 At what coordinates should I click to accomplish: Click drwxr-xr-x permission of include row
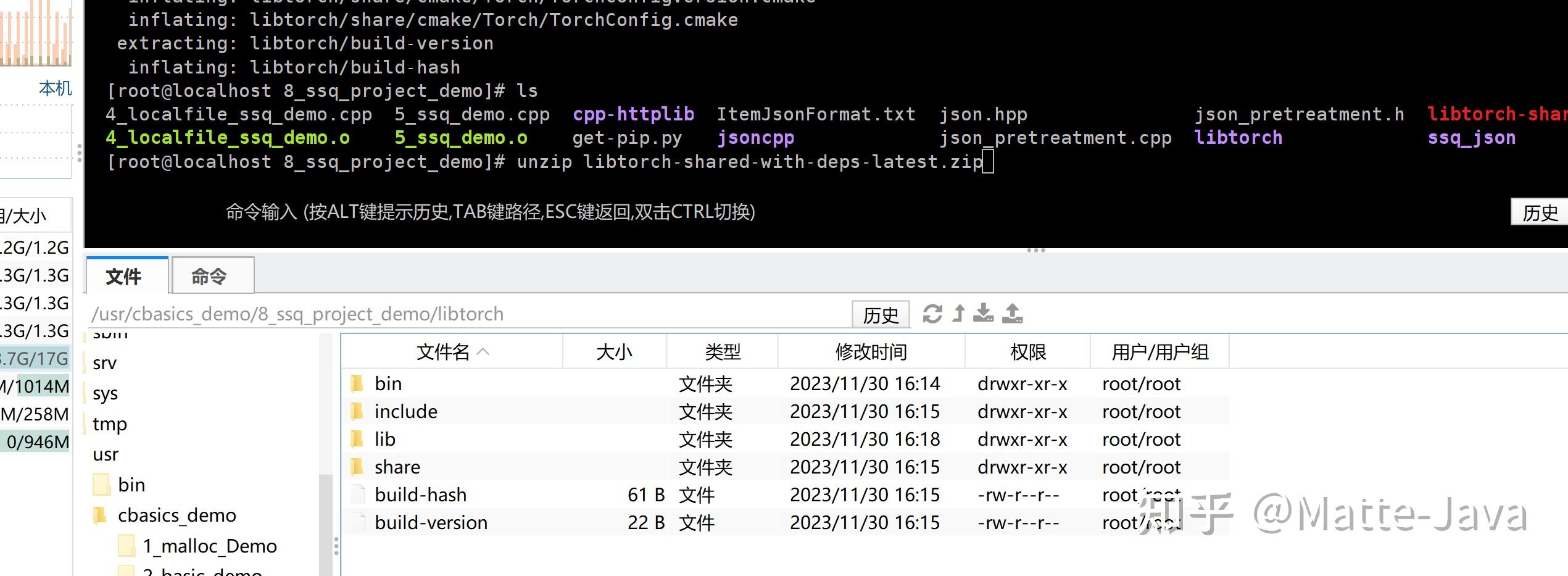click(1022, 411)
